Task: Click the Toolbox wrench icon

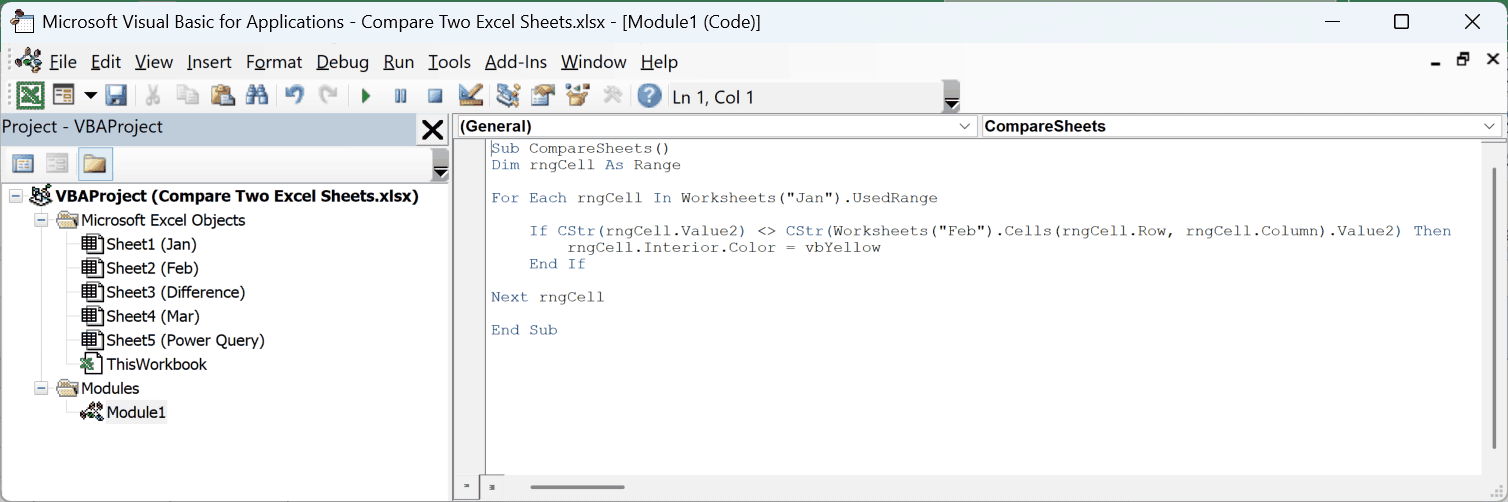Action: coord(613,96)
